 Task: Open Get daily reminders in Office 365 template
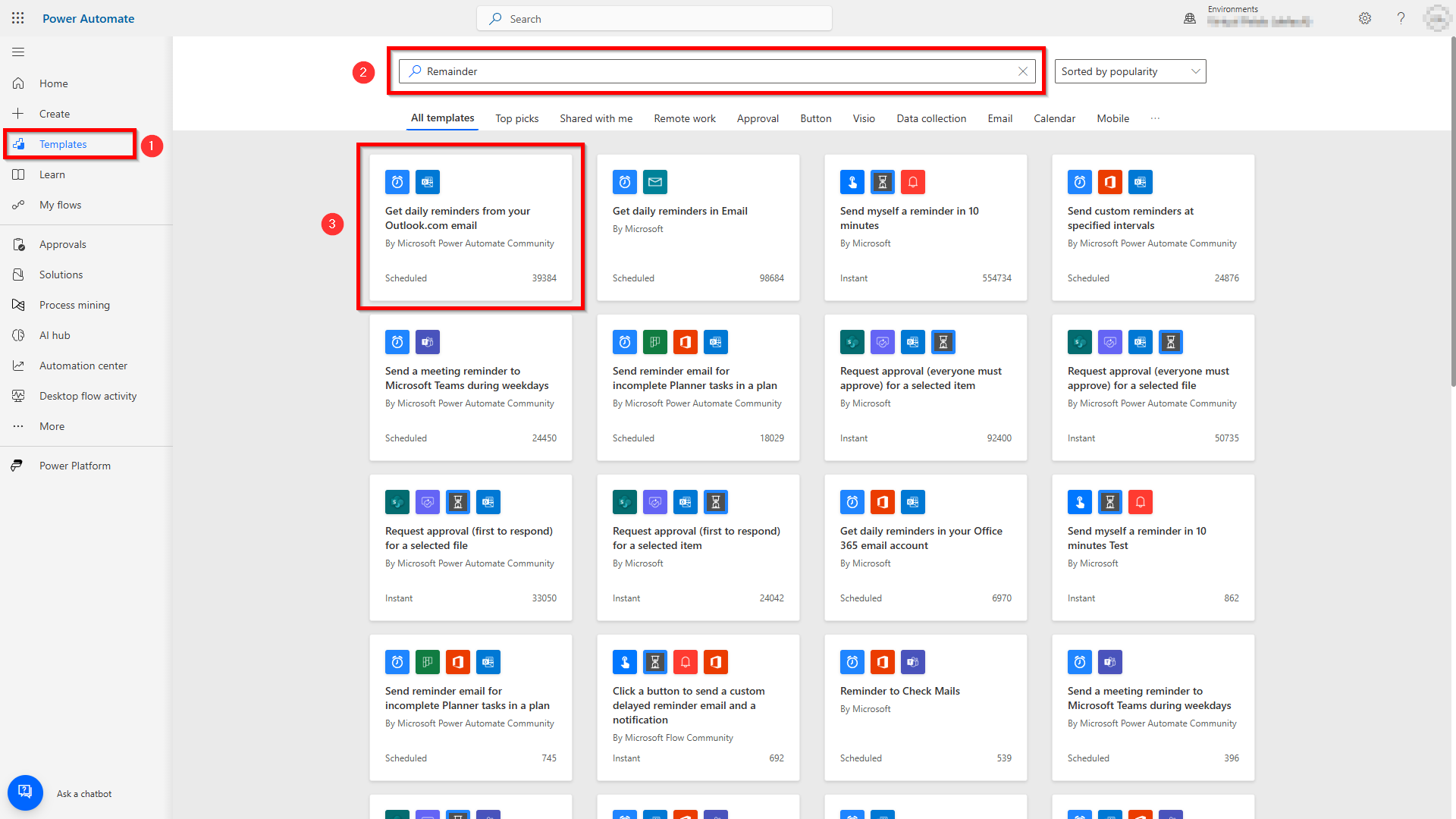926,548
